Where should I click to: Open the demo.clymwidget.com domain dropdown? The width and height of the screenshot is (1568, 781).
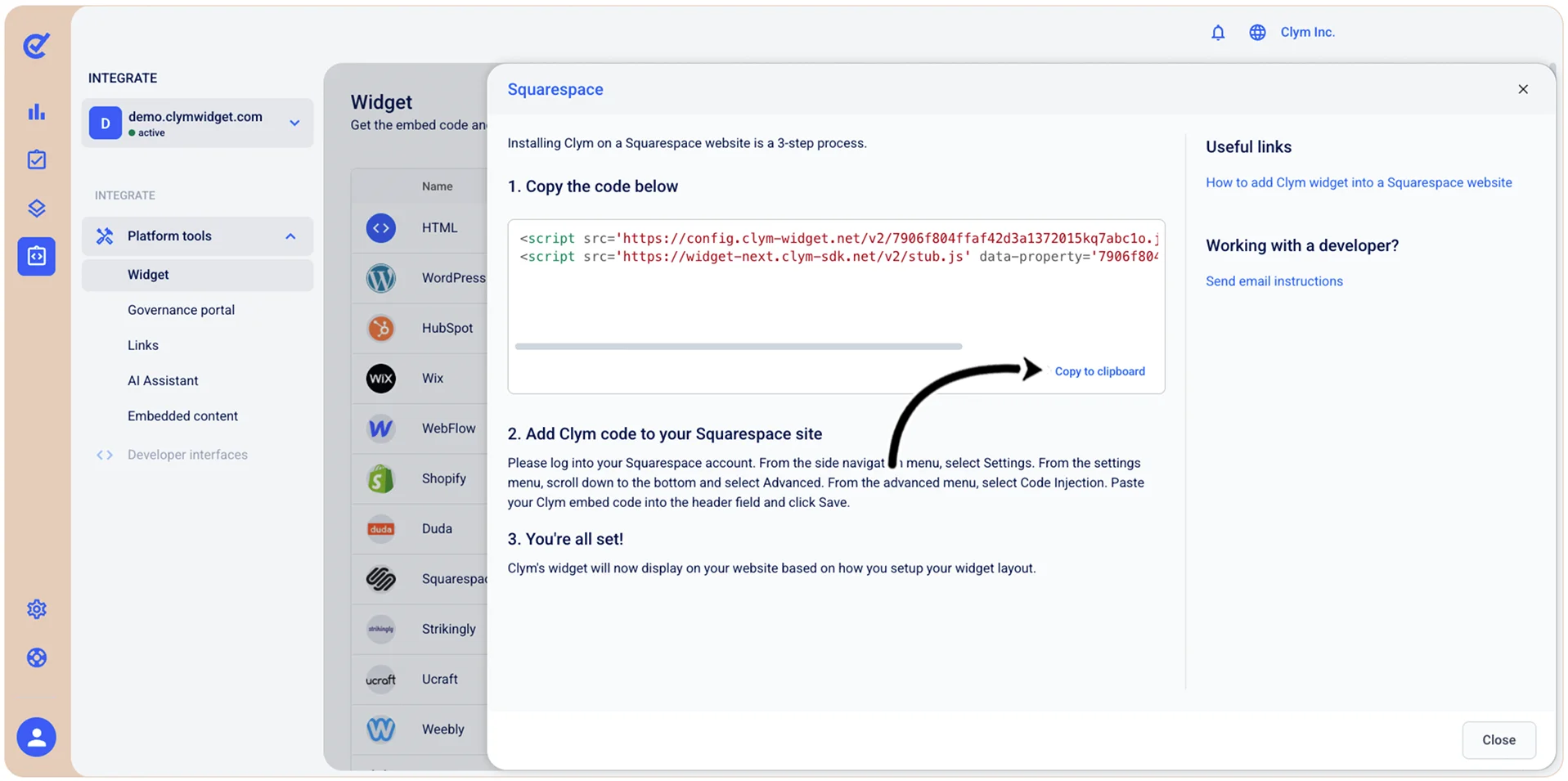click(197, 123)
